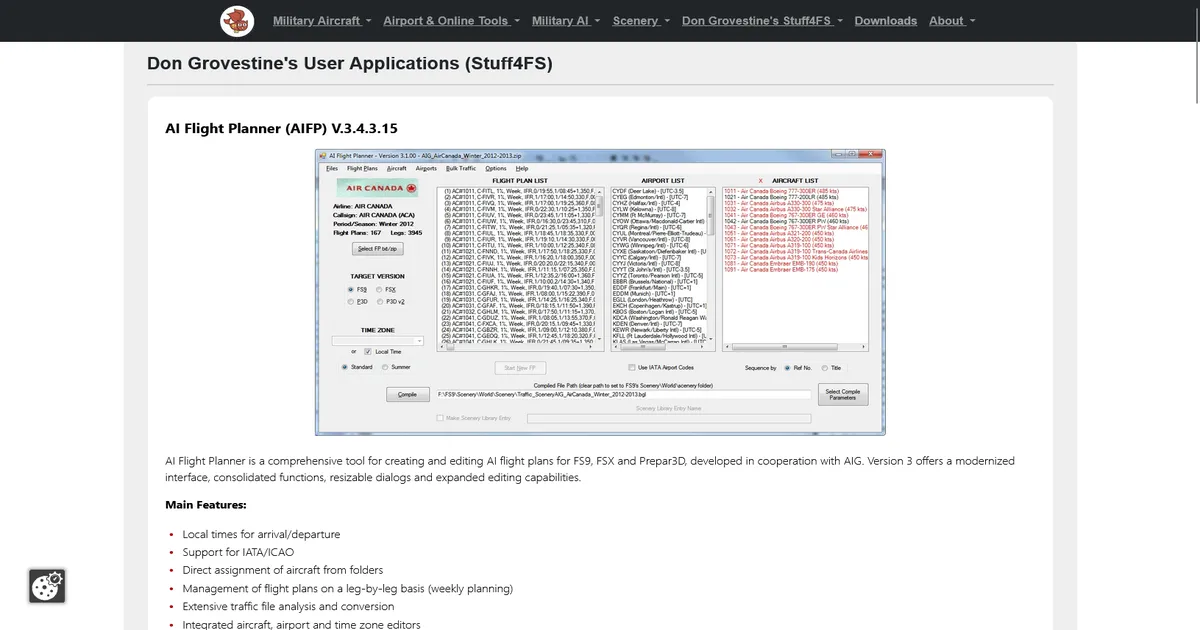Select aircraft 1051 Air Canada Airbus A321-200
The image size is (1200, 630).
779,233
